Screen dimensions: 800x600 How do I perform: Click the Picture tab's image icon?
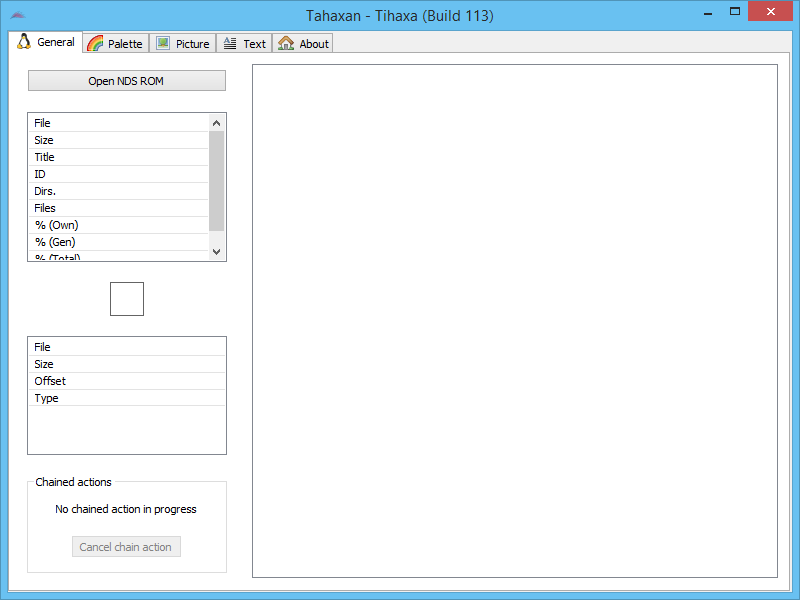[163, 43]
